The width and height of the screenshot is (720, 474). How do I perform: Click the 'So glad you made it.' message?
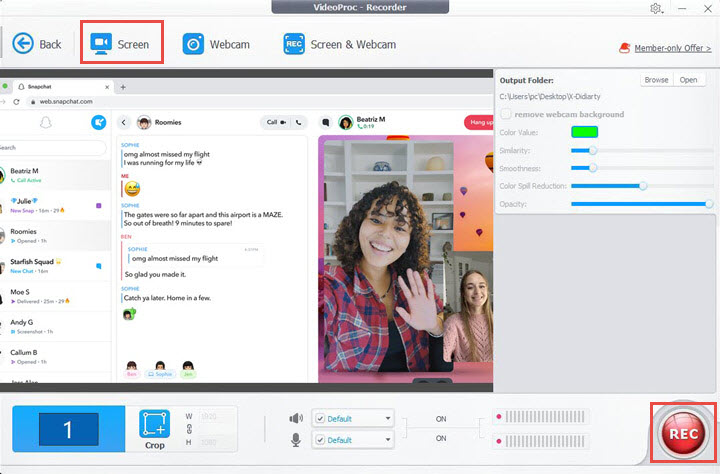click(x=155, y=274)
